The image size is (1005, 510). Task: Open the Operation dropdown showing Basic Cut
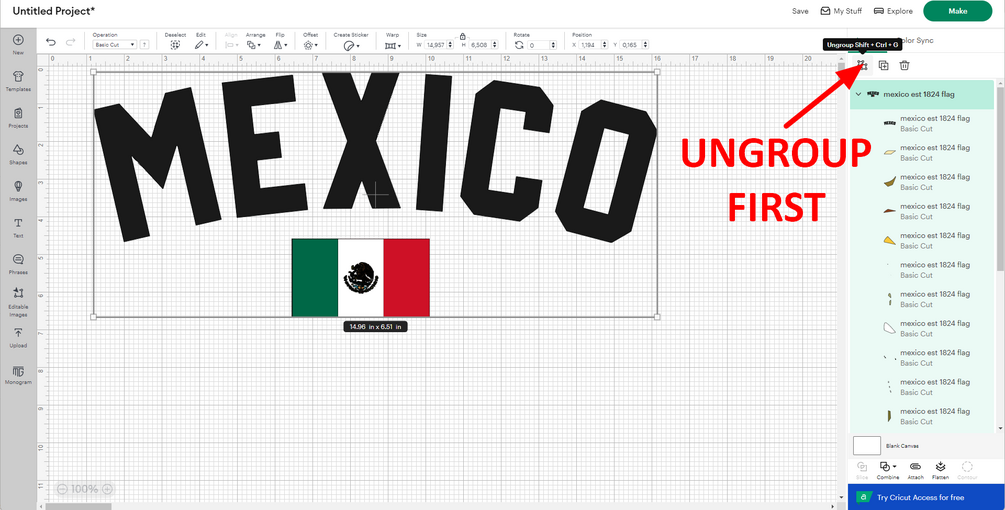115,45
